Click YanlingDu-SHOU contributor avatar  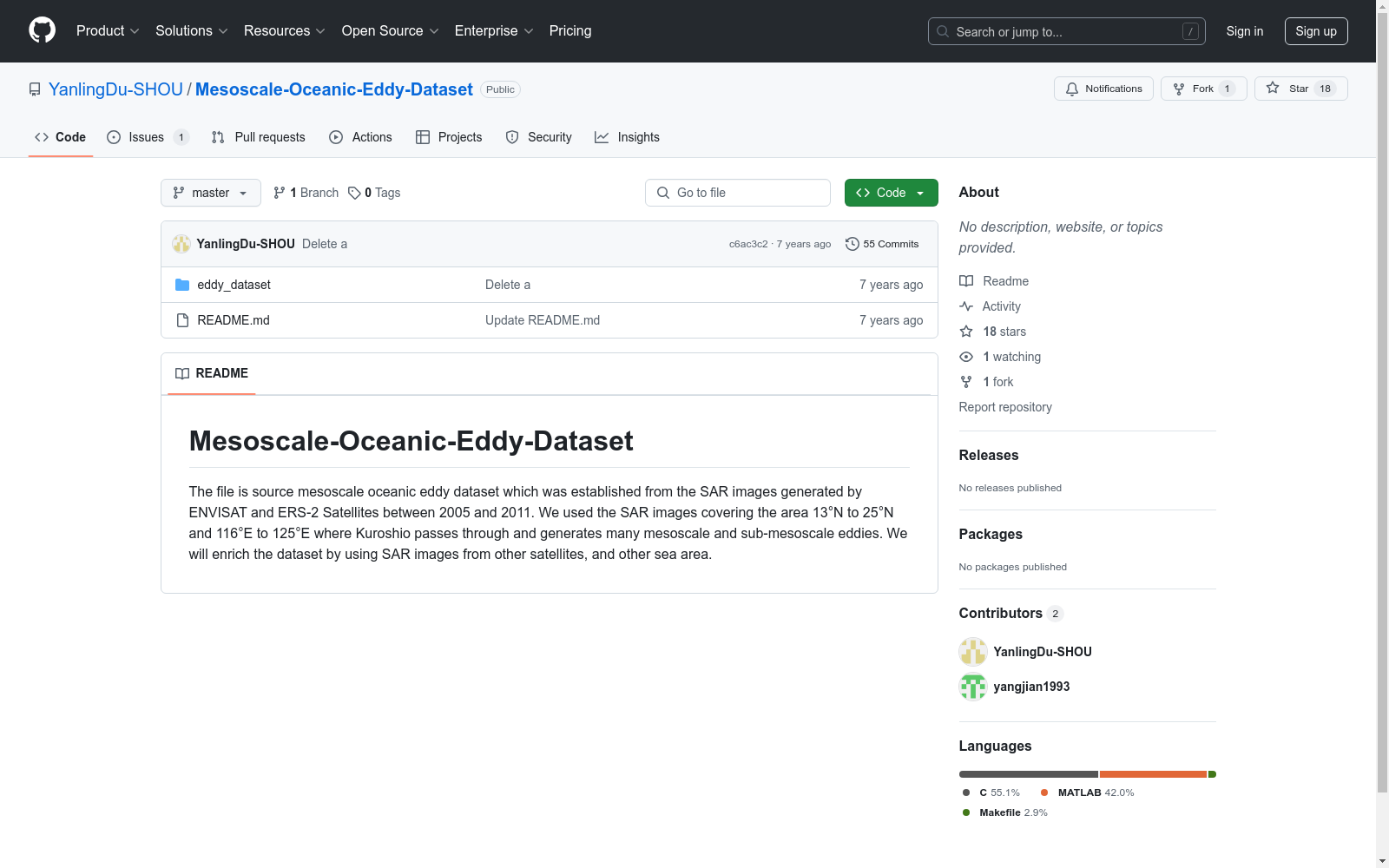tap(973, 652)
